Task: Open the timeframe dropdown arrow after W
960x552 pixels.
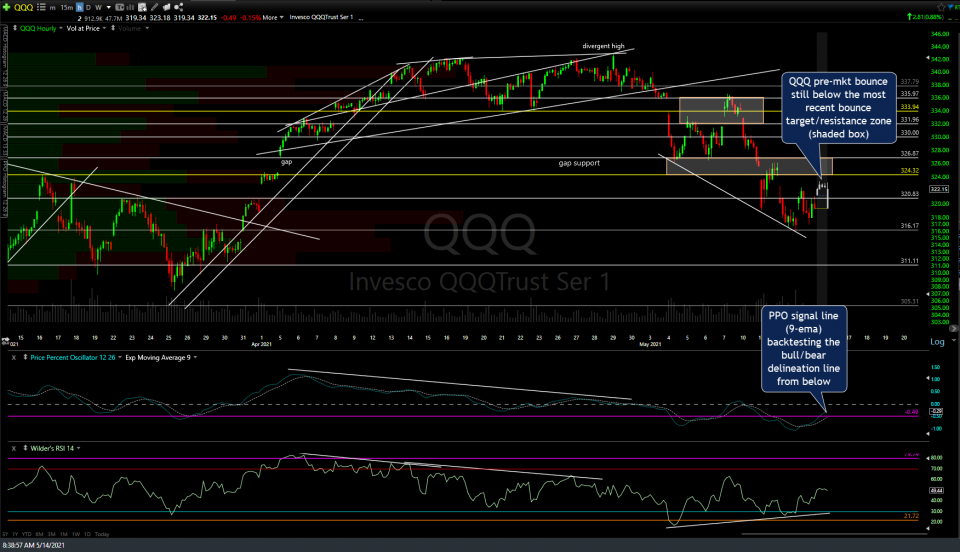Action: pyautogui.click(x=108, y=7)
